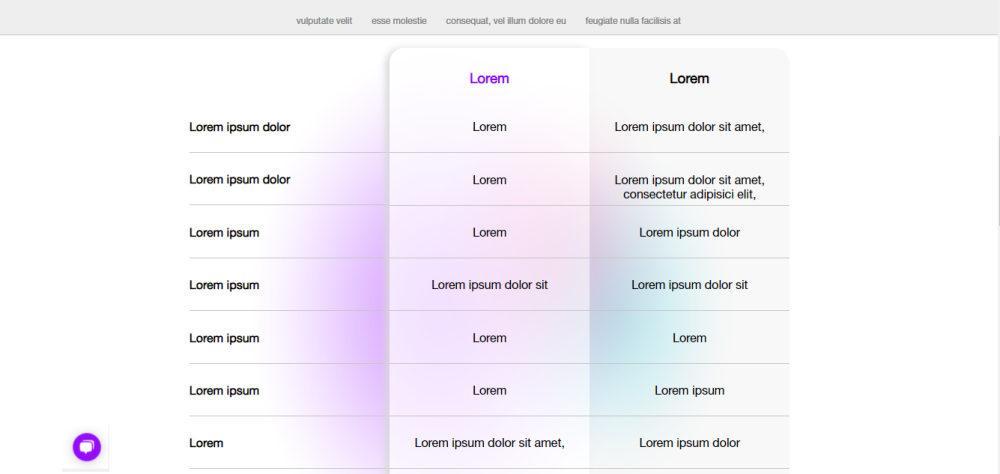The image size is (1000, 474).
Task: Click the purple "Lorem" column header
Action: [x=489, y=79]
